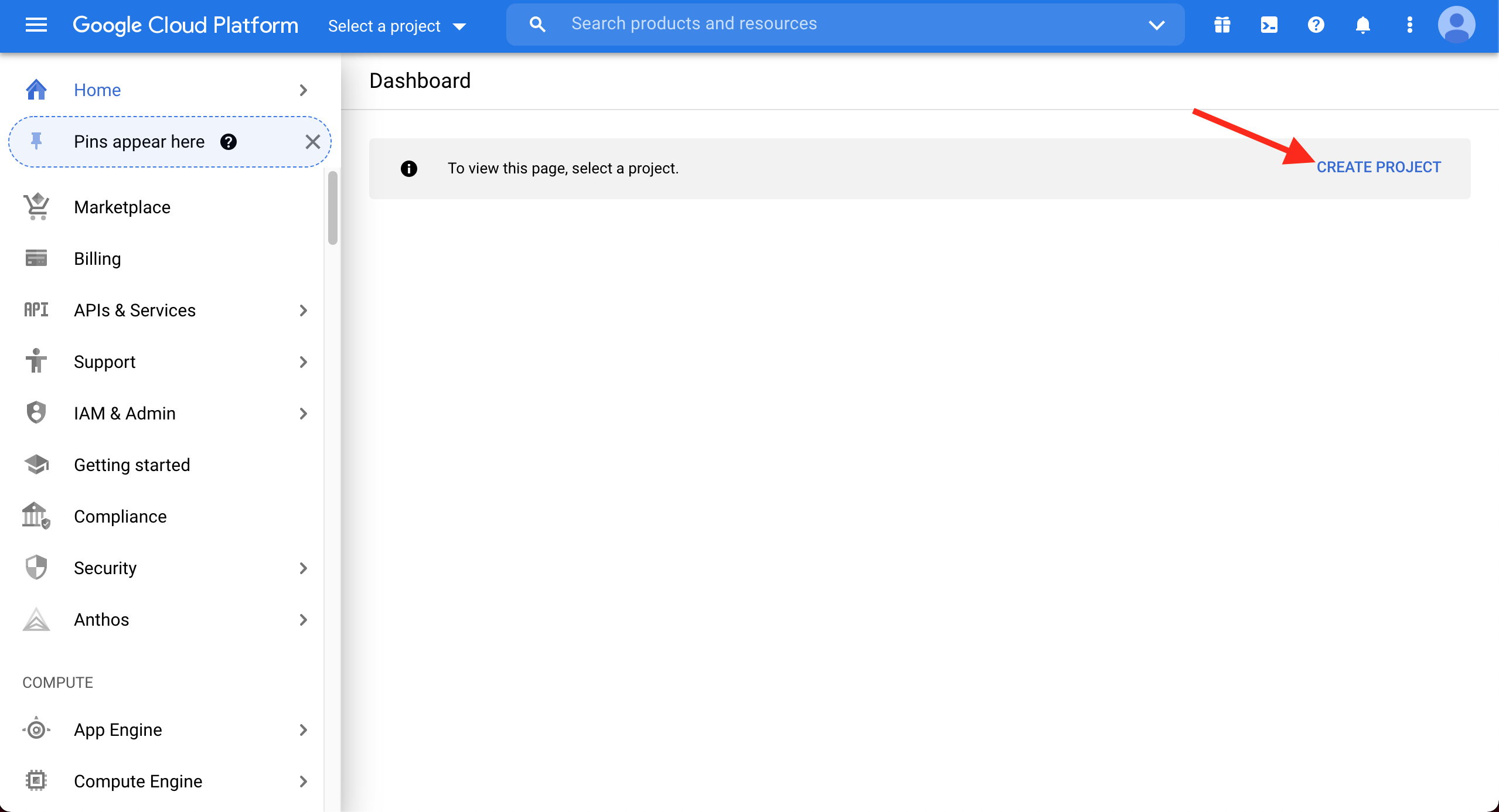
Task: Expand the APIs & Services chevron
Action: 303,311
